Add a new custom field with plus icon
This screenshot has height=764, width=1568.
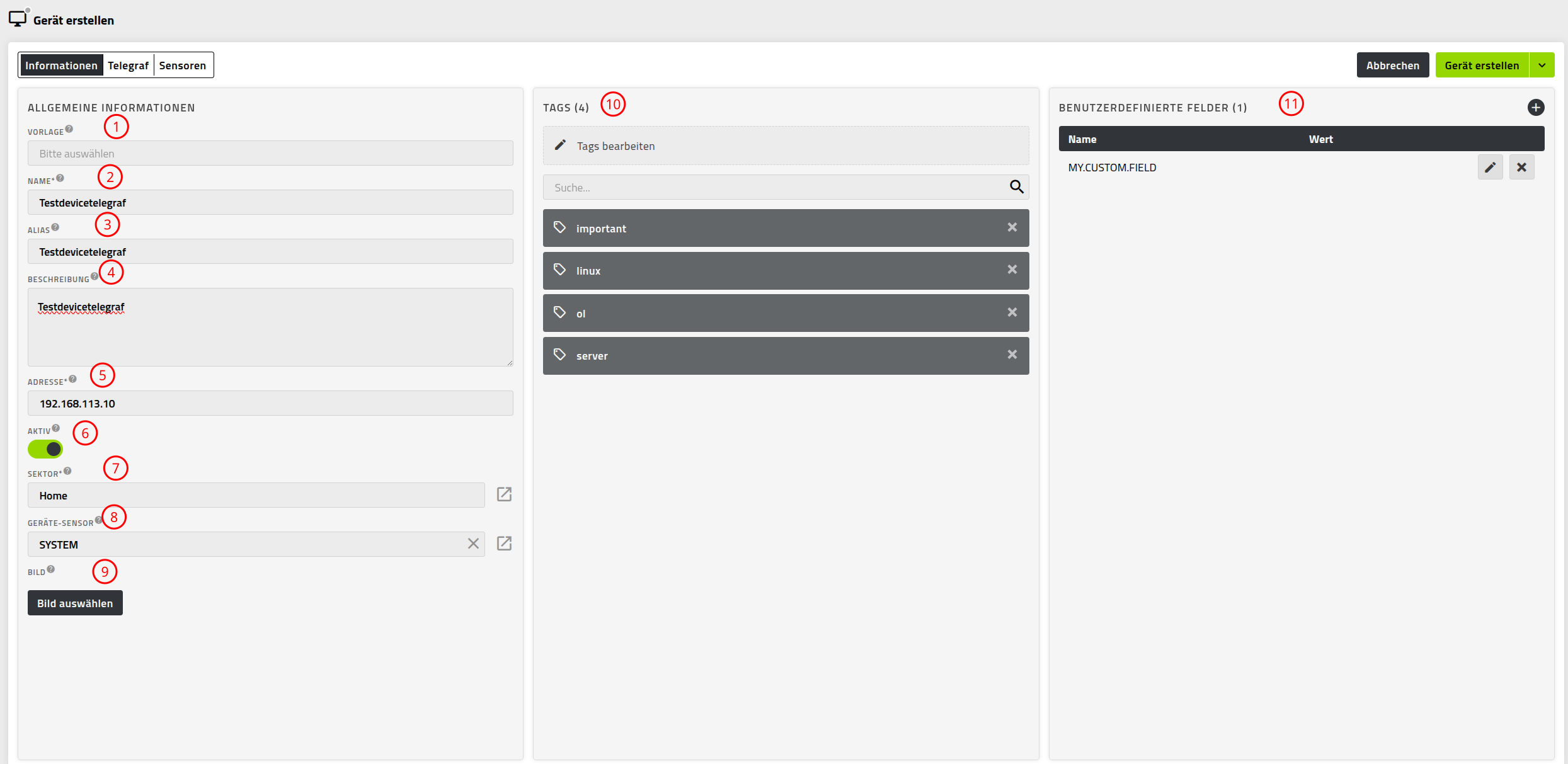point(1536,108)
